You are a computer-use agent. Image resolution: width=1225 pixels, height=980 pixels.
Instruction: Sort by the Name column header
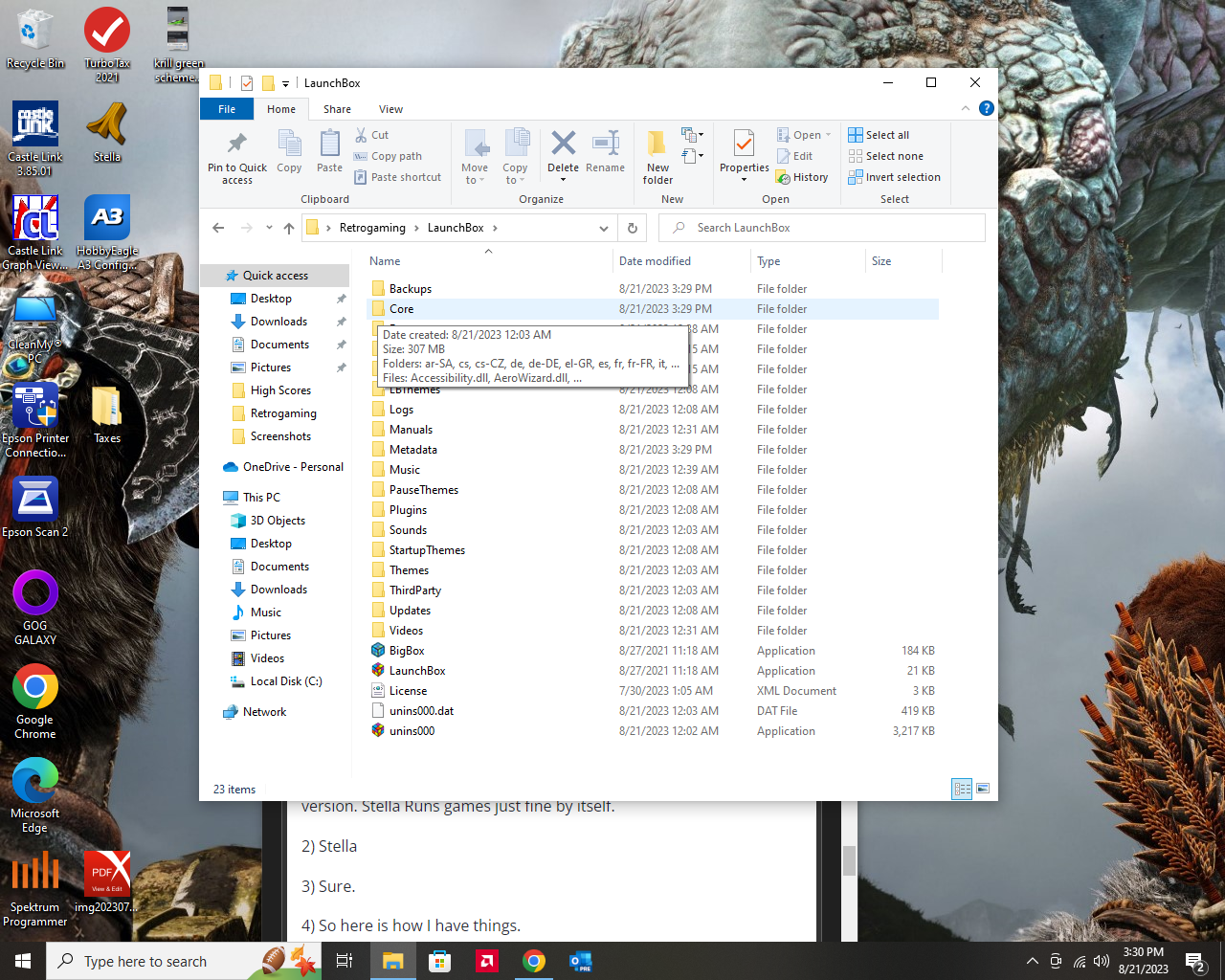click(x=488, y=261)
